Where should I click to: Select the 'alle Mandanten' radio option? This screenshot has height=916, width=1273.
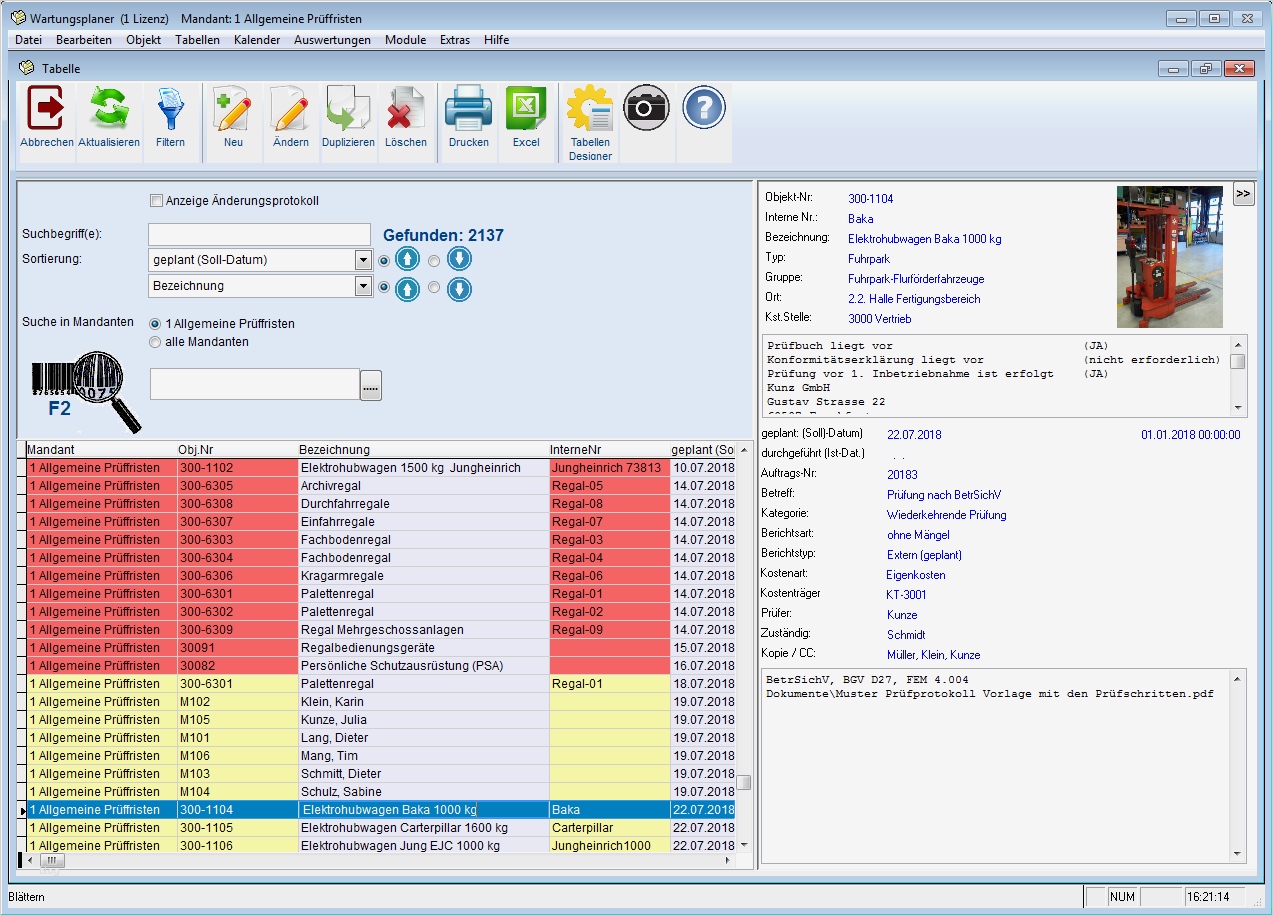pyautogui.click(x=155, y=342)
